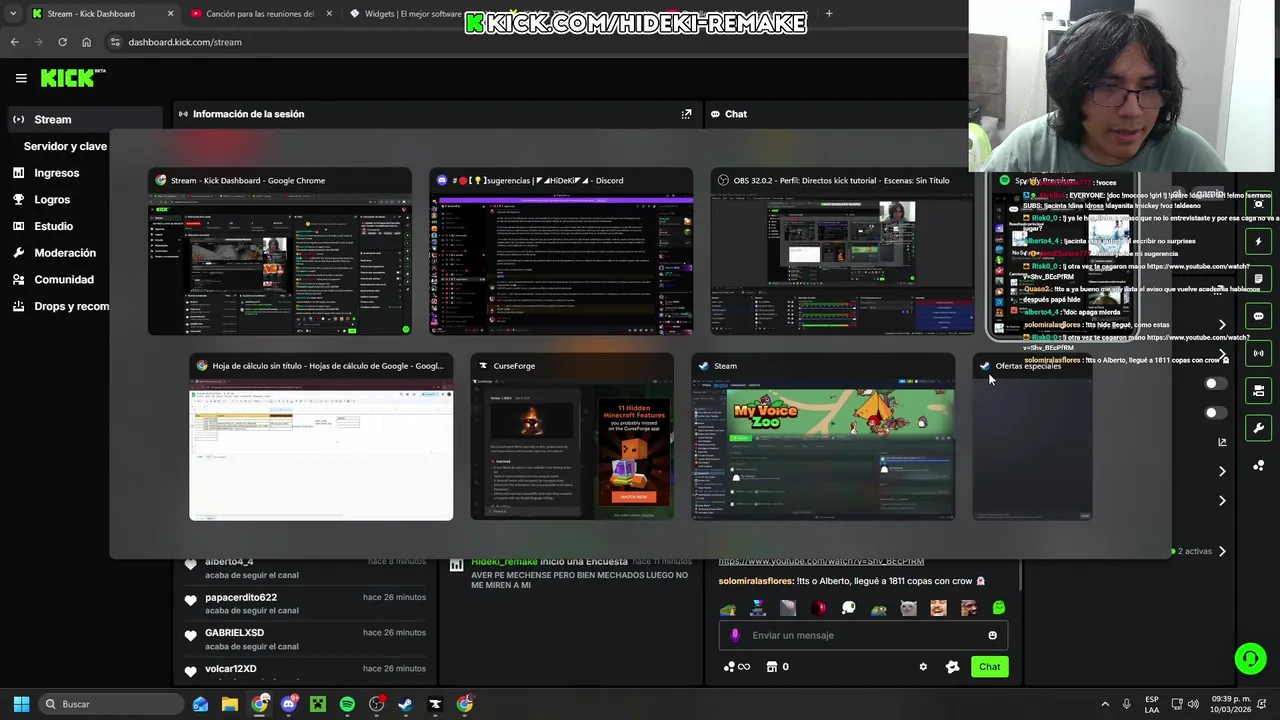Open the emoji picker in the message box
Image resolution: width=1280 pixels, height=720 pixels.
pos(992,635)
